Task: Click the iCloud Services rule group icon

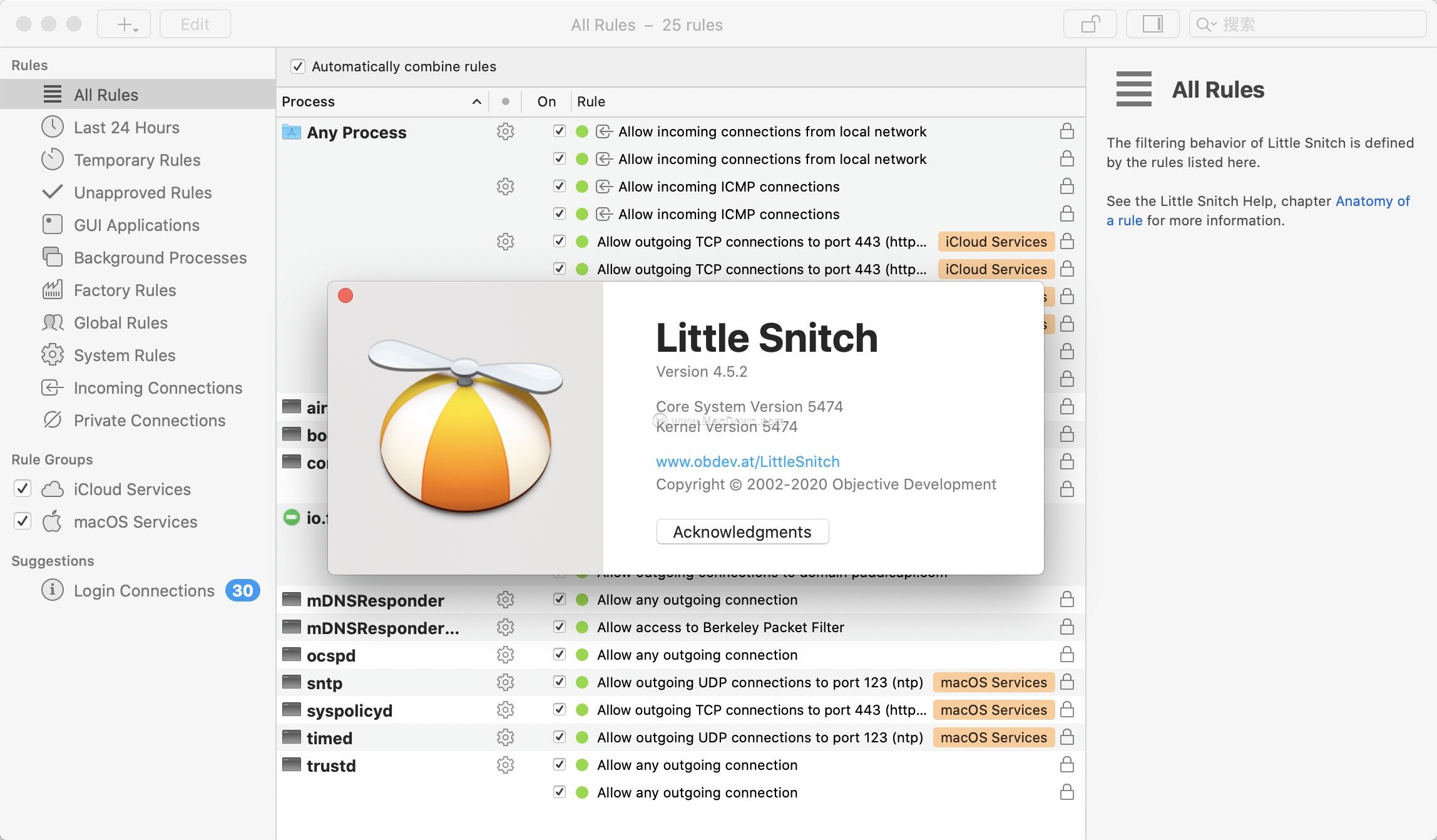Action: point(52,488)
